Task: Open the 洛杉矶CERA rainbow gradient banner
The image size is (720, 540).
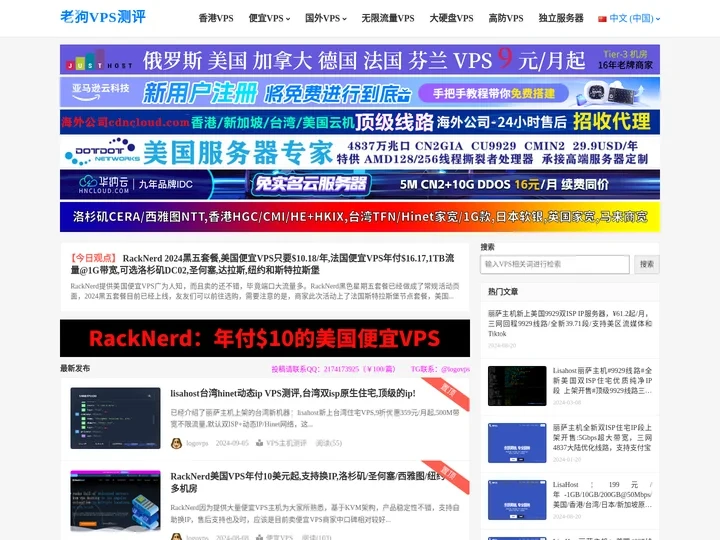Action: (360, 216)
